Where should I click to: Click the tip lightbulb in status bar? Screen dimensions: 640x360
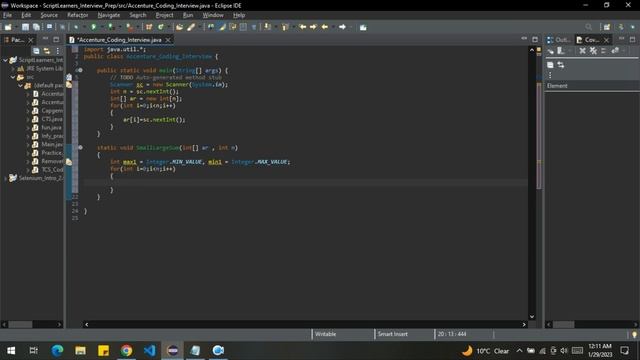(x=634, y=335)
